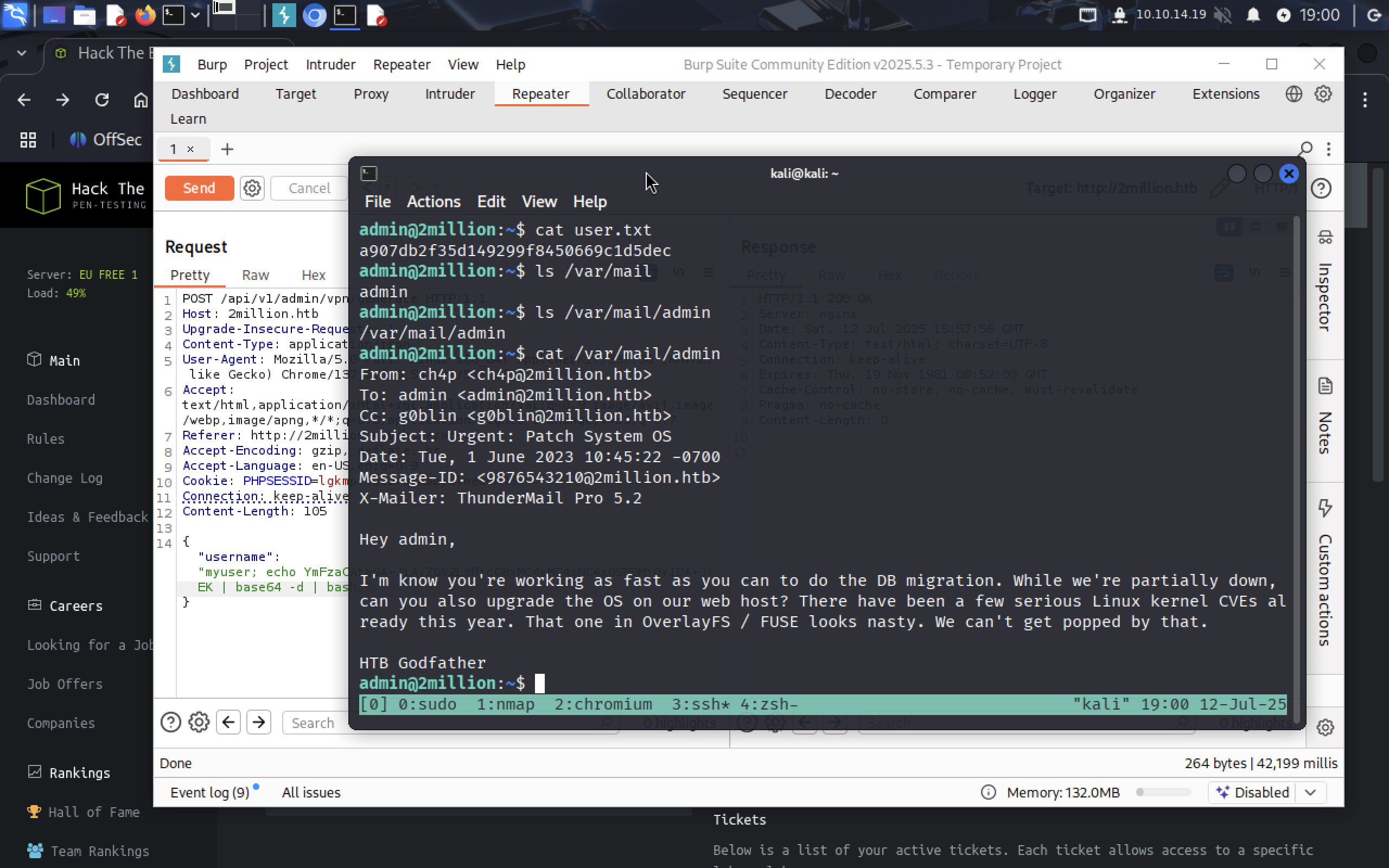Image resolution: width=1389 pixels, height=868 pixels.
Task: Switch to the Decoder tab
Action: pyautogui.click(x=850, y=93)
